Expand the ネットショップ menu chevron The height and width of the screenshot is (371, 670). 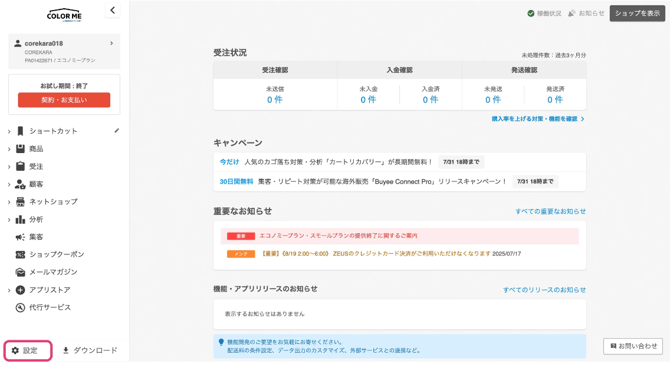pyautogui.click(x=9, y=202)
